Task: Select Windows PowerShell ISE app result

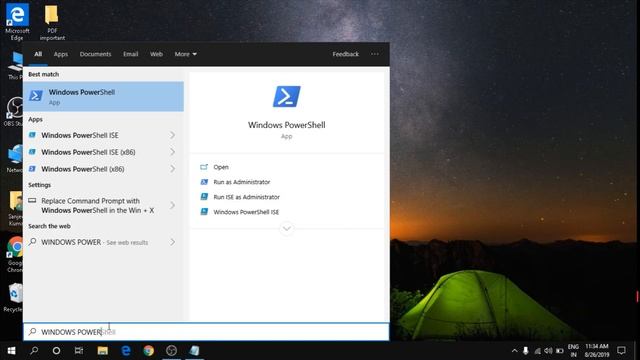Action: [80, 135]
